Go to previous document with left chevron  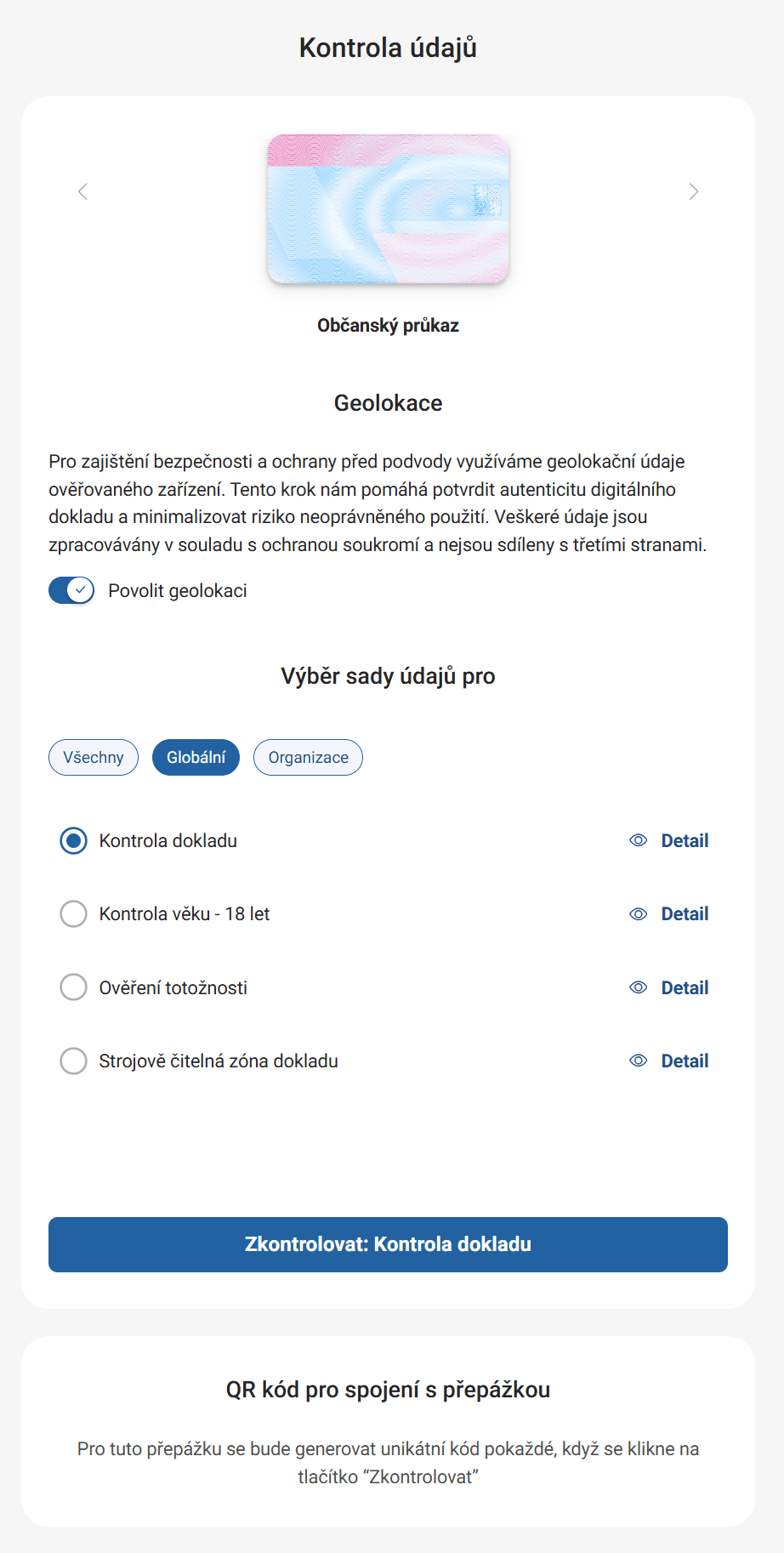tap(82, 191)
